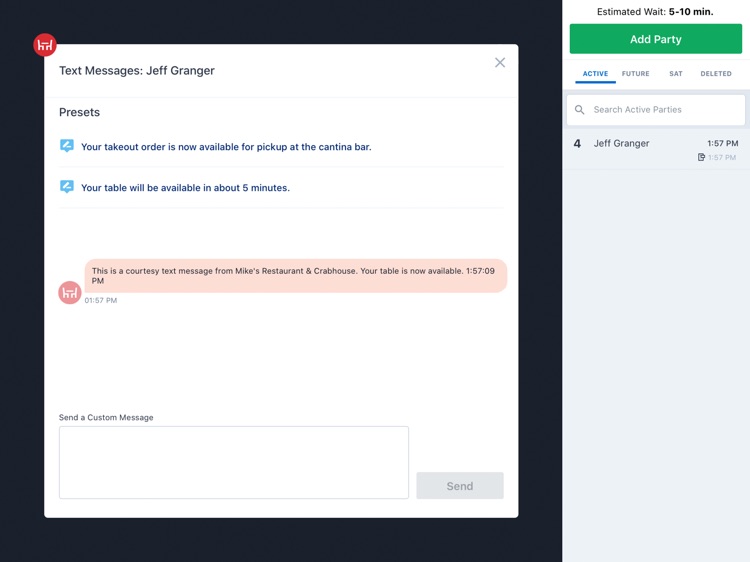This screenshot has width=750, height=562.
Task: Click the 'Text Messages: Jeff Granger' title
Action: pyautogui.click(x=137, y=71)
